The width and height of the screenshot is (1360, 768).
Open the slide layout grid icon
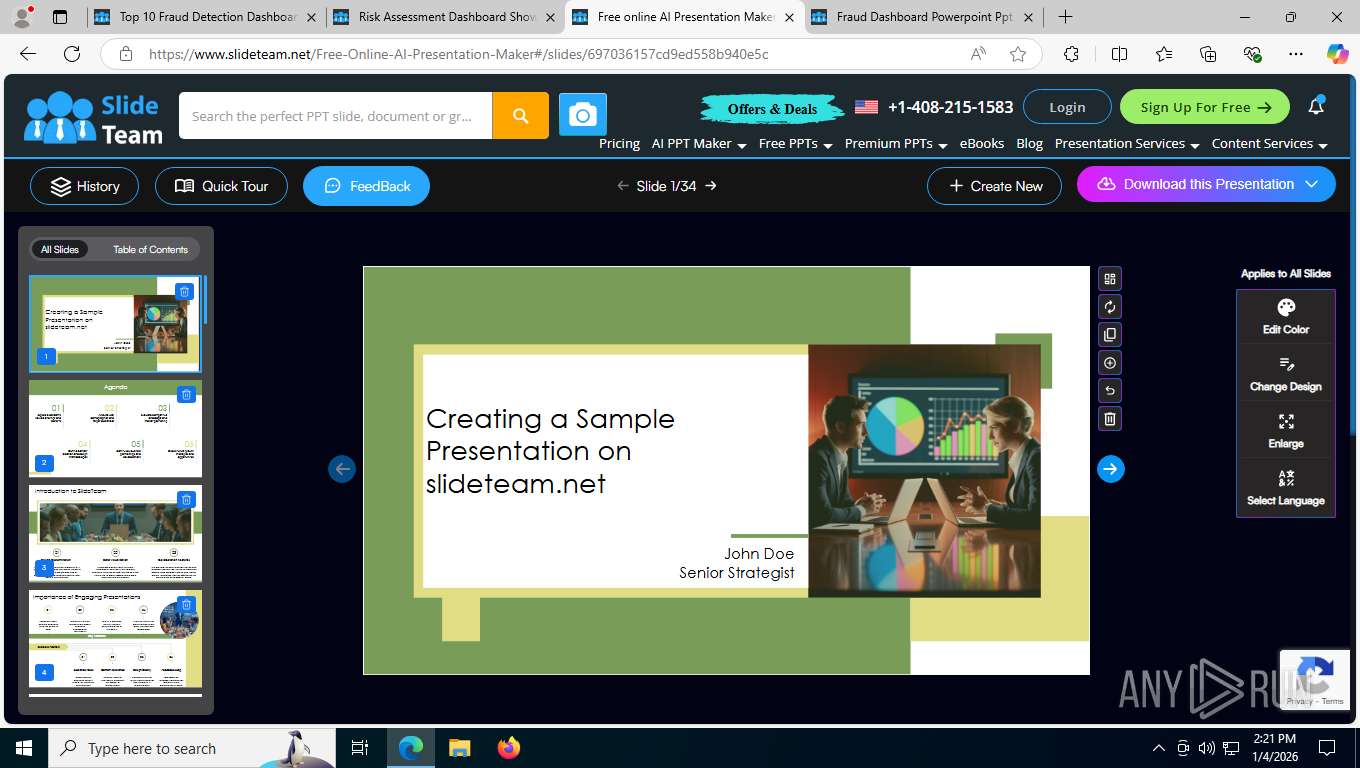click(1110, 279)
